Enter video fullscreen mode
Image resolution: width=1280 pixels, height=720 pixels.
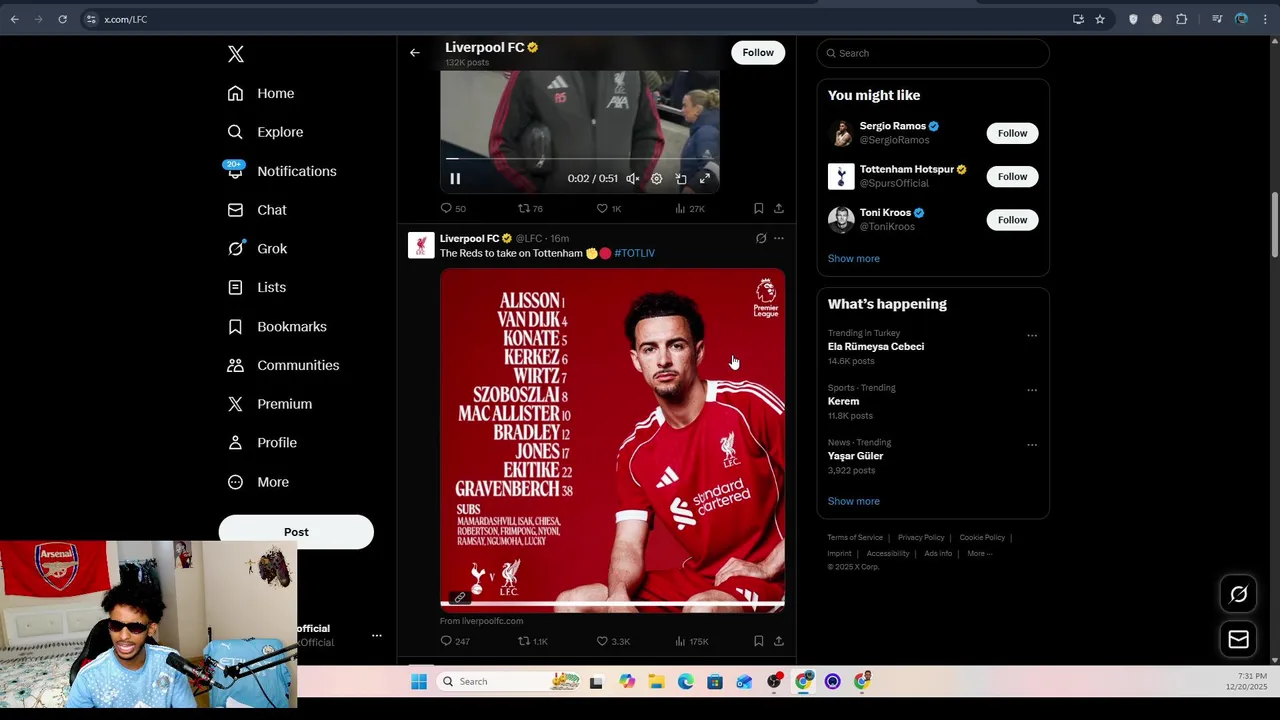click(x=705, y=179)
